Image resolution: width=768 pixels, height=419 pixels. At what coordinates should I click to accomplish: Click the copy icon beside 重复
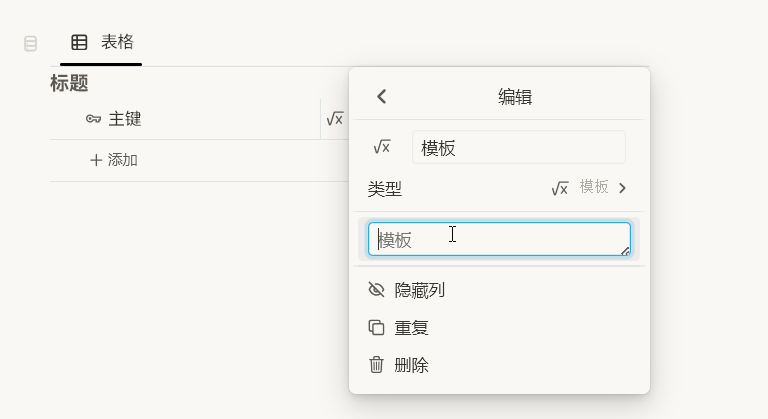pyautogui.click(x=376, y=327)
